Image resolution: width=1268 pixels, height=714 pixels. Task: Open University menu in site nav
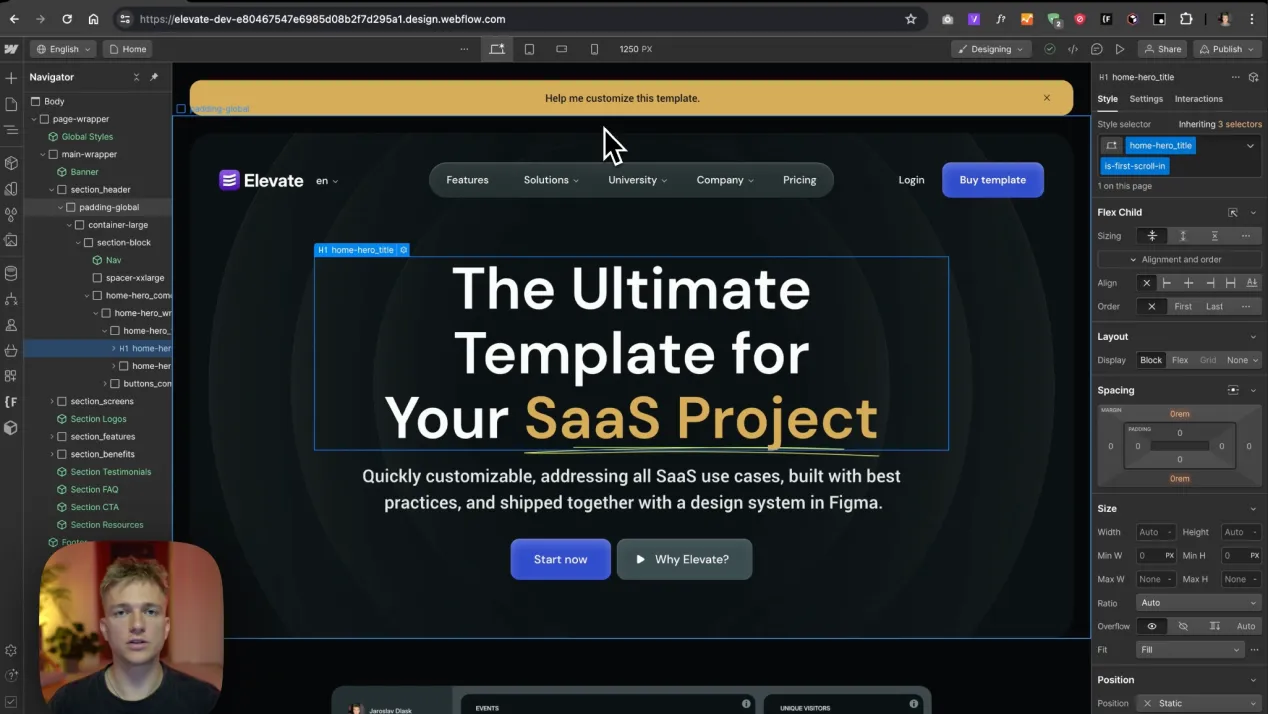(x=637, y=180)
